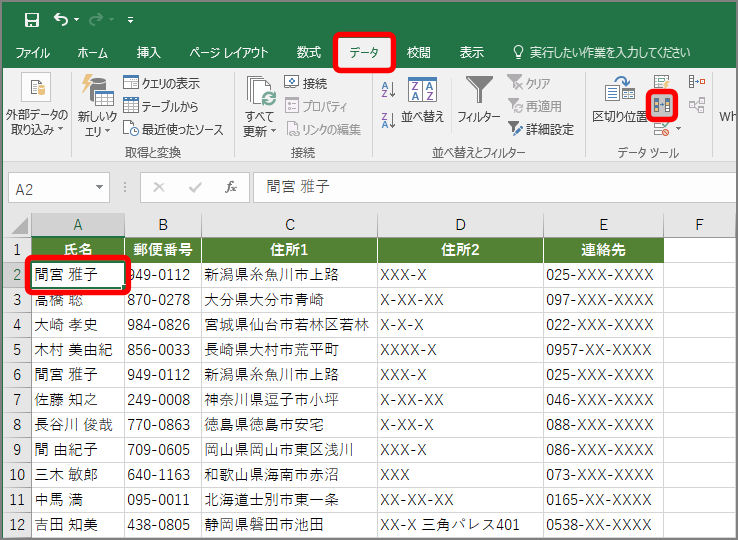Screen dimensions: 738x540
Task: Click the プロパティ ribbon item
Action: click(x=316, y=106)
